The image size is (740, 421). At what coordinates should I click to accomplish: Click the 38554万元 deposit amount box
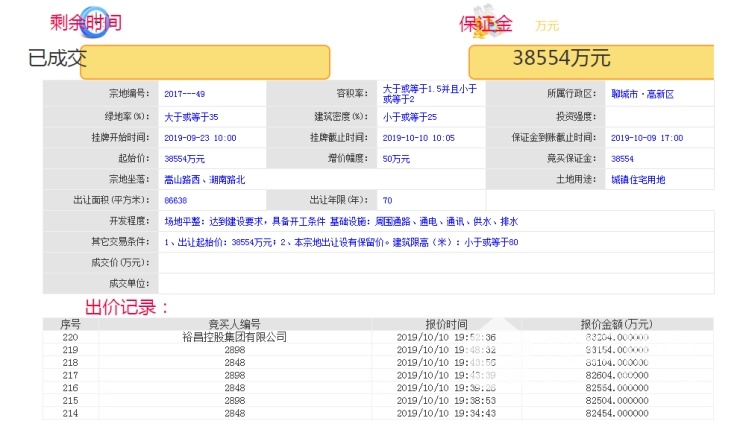[590, 61]
